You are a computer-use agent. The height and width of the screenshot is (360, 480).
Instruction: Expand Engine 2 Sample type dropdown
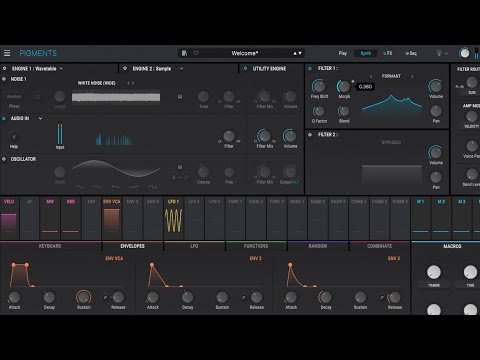pos(182,68)
